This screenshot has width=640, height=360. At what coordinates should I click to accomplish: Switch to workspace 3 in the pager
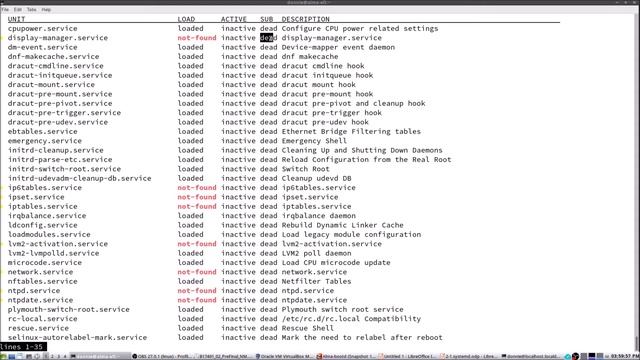click(58, 356)
